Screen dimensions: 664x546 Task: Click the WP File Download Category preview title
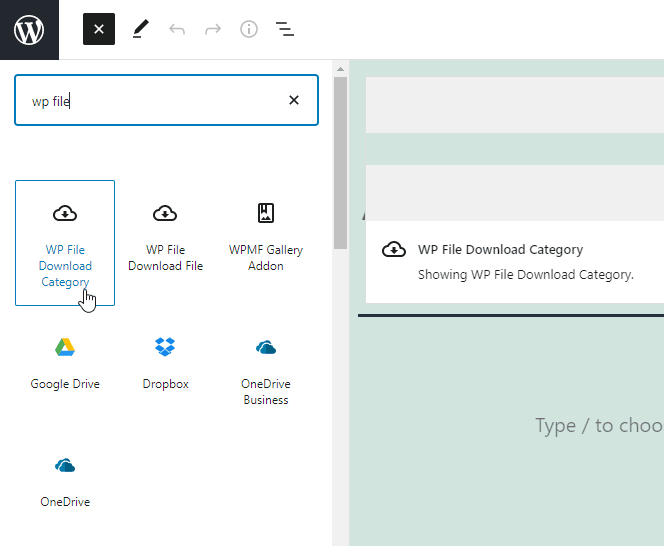tap(500, 249)
